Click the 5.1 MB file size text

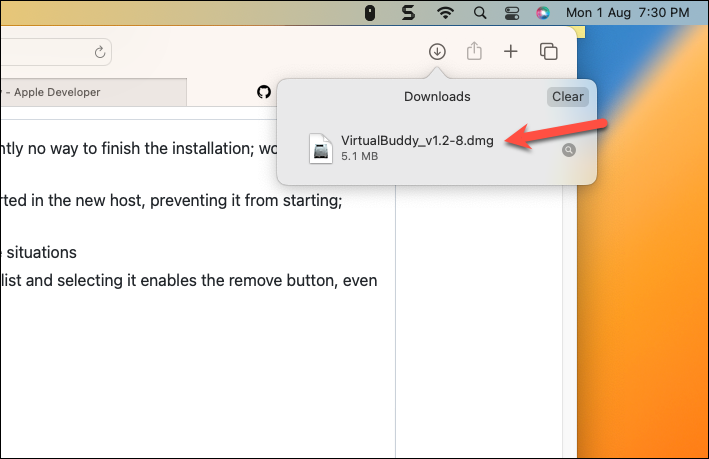tap(359, 156)
